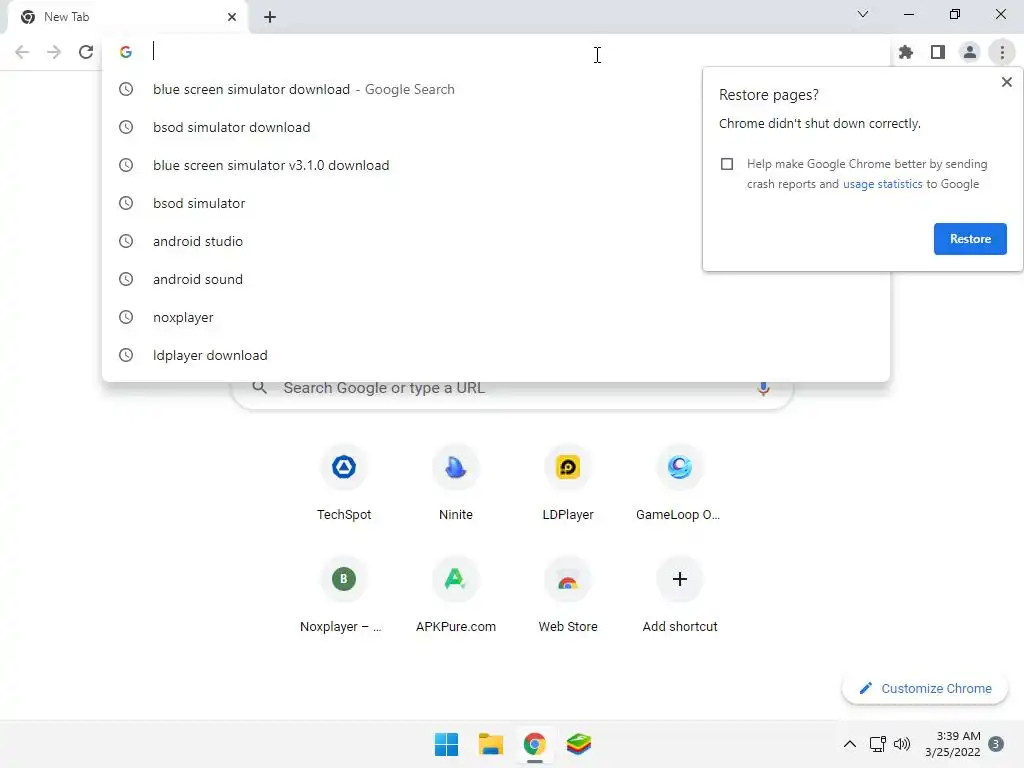
Task: Open the Web Store shortcut
Action: point(568,595)
